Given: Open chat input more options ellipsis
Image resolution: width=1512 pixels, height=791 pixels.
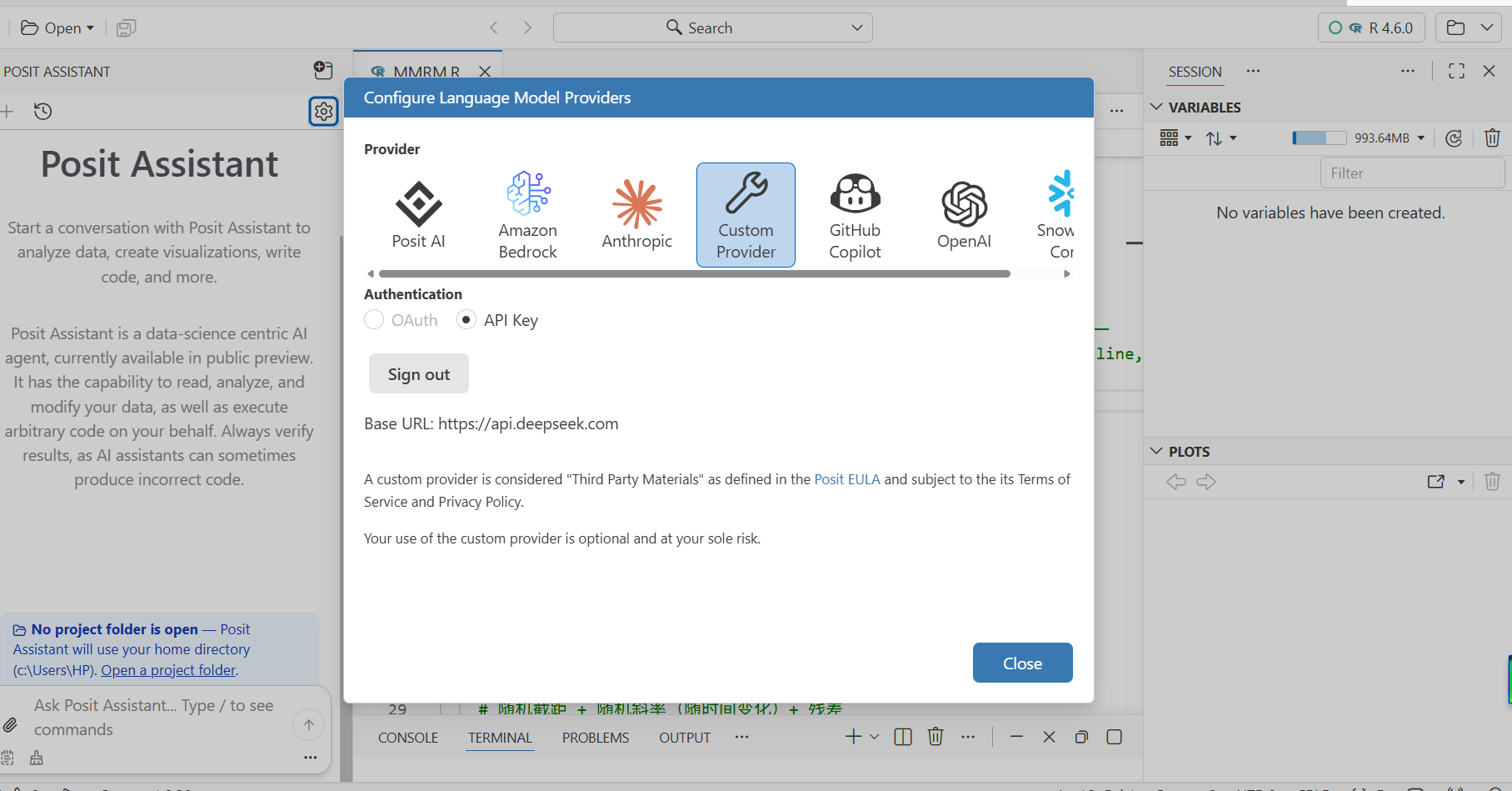Looking at the screenshot, I should tap(310, 758).
